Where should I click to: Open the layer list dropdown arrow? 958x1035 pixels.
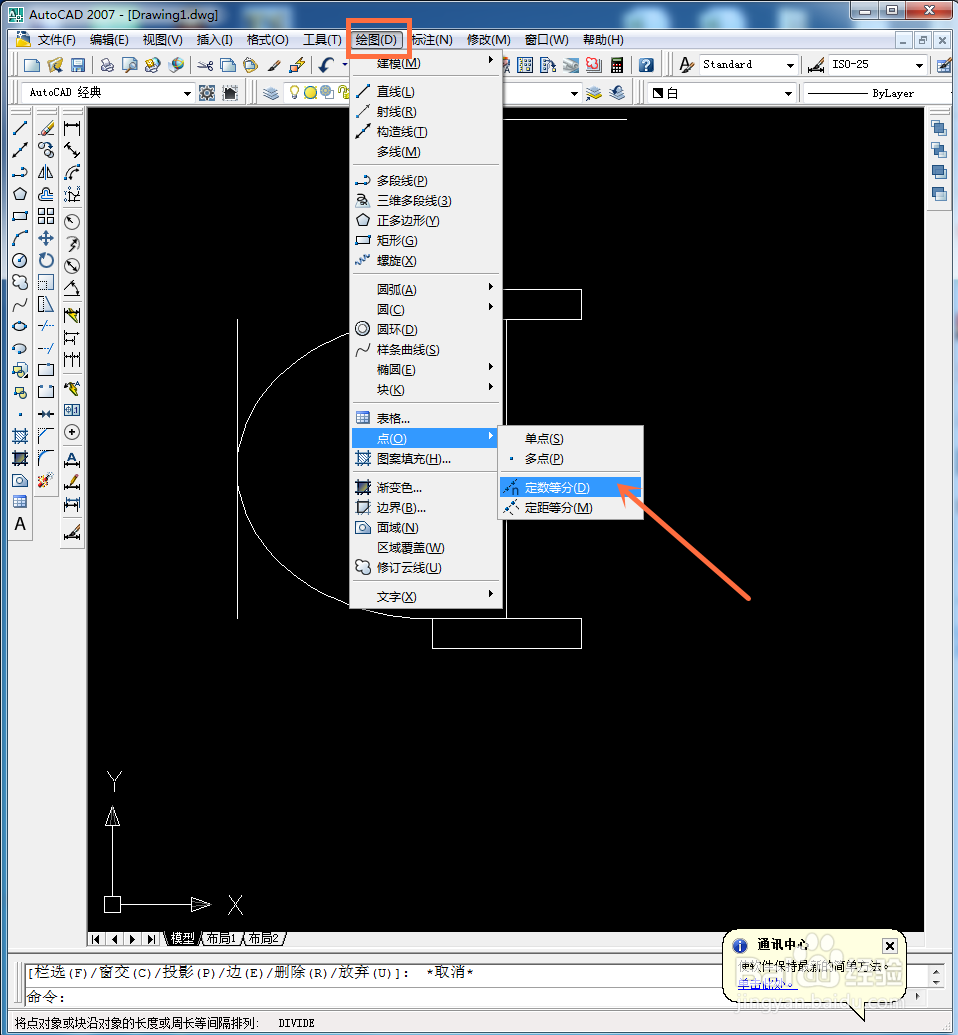point(574,94)
